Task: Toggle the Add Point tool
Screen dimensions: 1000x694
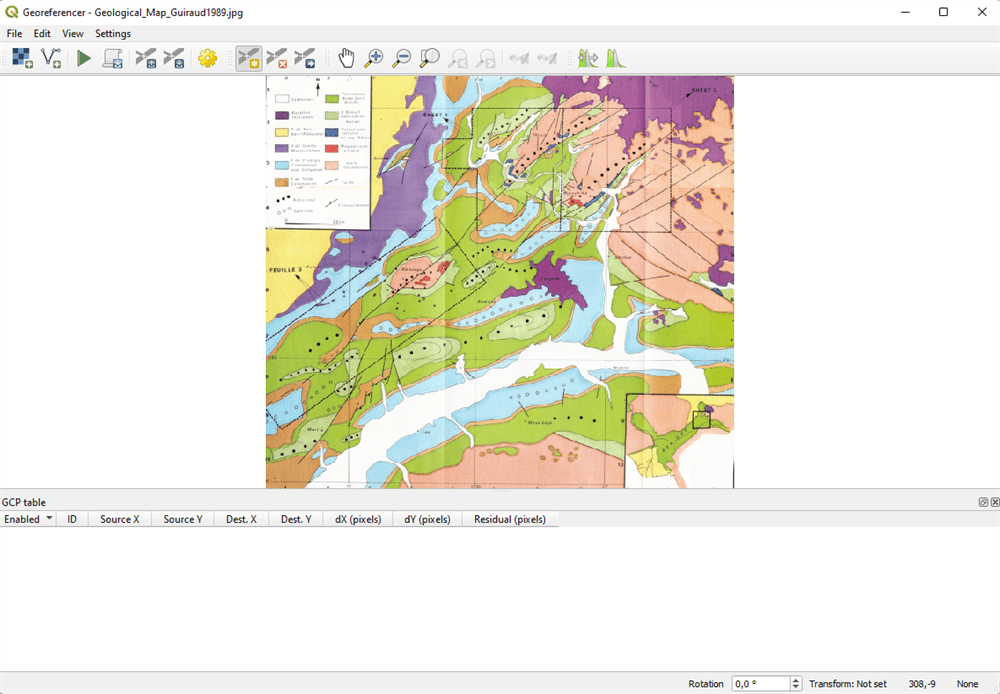Action: click(x=249, y=59)
